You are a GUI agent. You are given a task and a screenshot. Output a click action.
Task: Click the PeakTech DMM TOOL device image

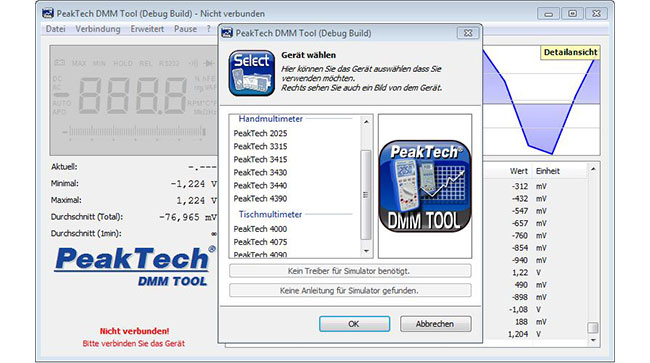(x=425, y=186)
